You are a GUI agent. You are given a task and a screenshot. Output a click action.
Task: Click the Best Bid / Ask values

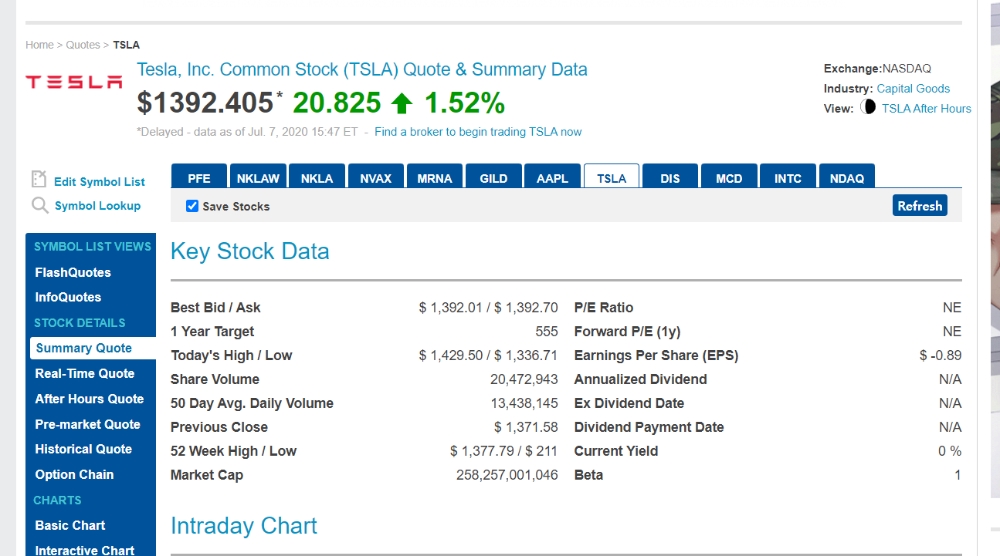pos(489,307)
